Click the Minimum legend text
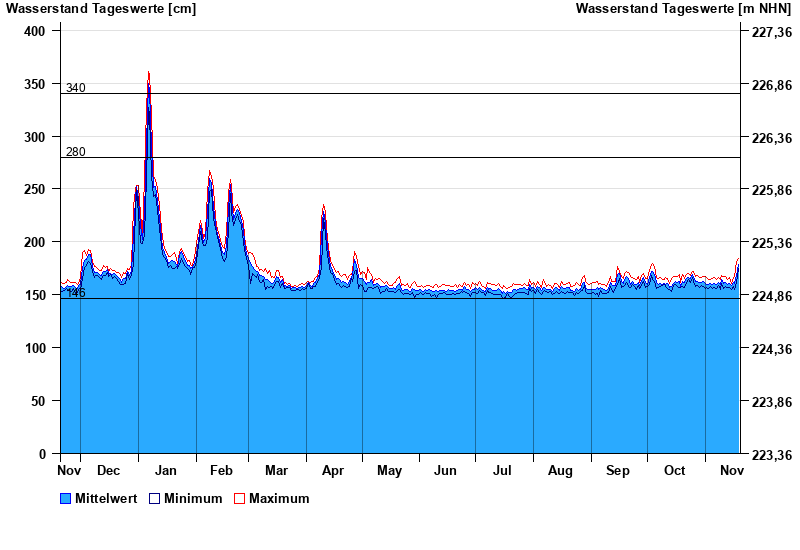Viewport: 800px width, 550px height. (x=193, y=498)
